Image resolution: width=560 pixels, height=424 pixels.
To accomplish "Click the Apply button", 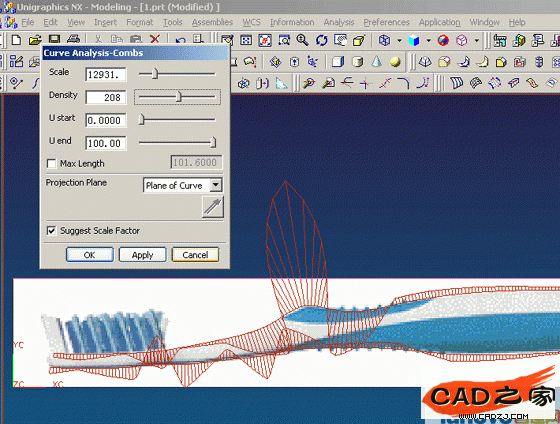I will (x=142, y=255).
